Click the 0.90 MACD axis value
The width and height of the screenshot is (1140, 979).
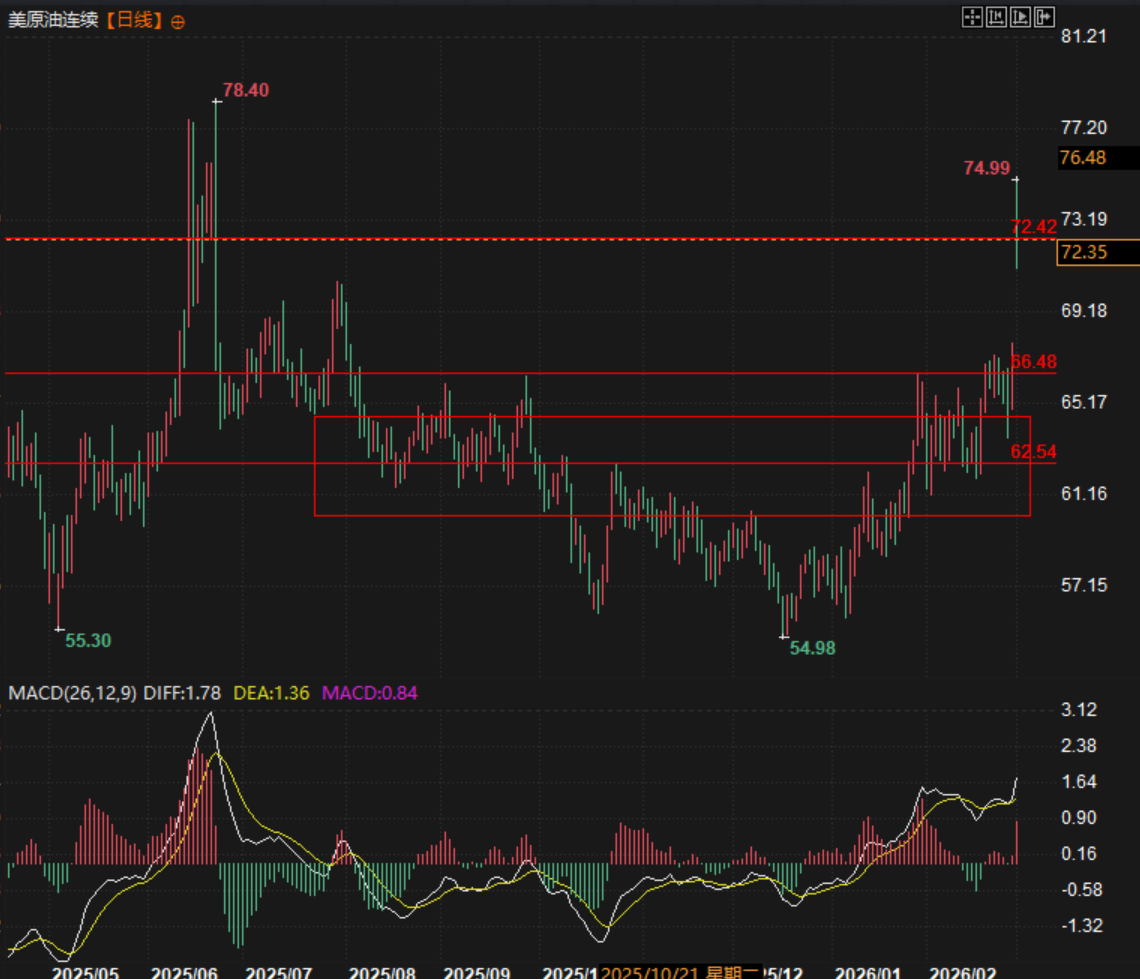(1079, 818)
